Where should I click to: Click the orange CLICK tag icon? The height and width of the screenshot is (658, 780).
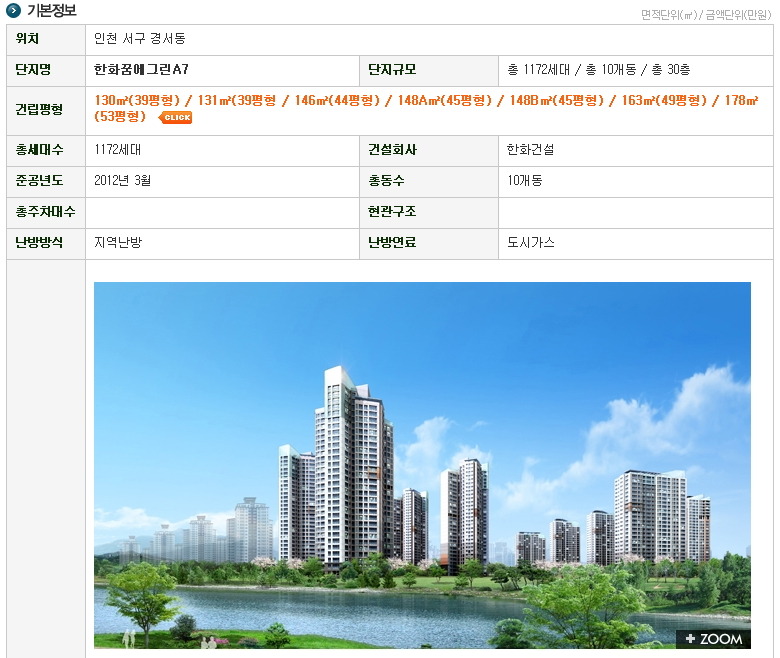pos(175,117)
